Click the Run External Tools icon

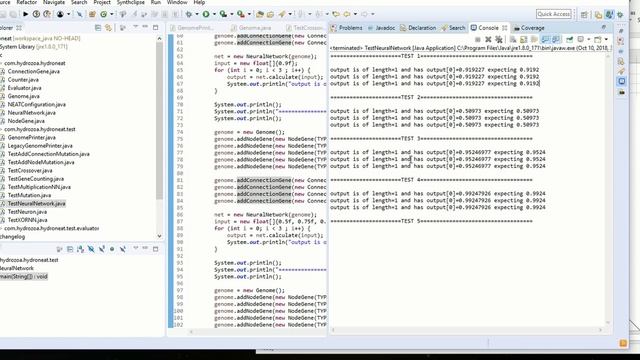click(x=241, y=14)
